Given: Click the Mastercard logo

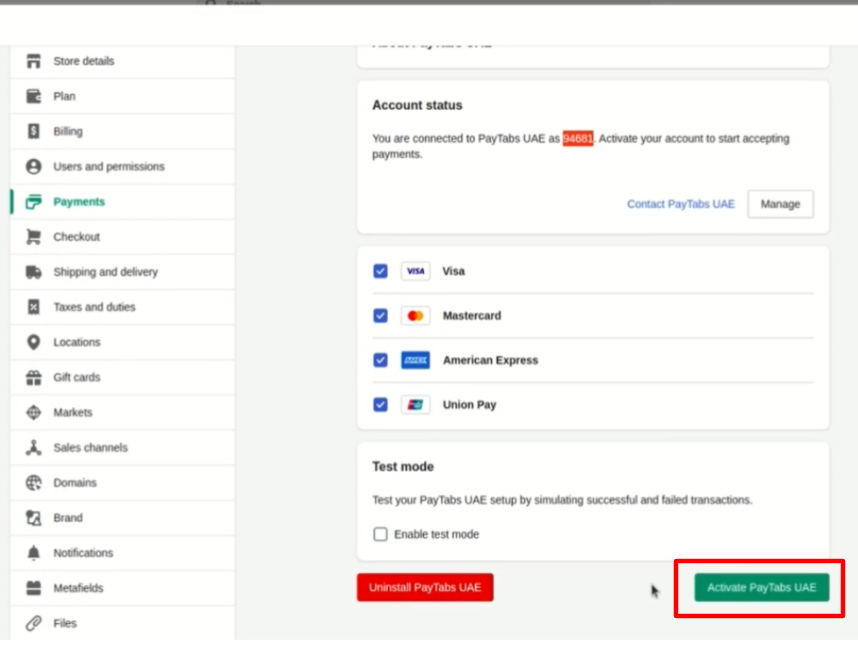Looking at the screenshot, I should coord(415,316).
